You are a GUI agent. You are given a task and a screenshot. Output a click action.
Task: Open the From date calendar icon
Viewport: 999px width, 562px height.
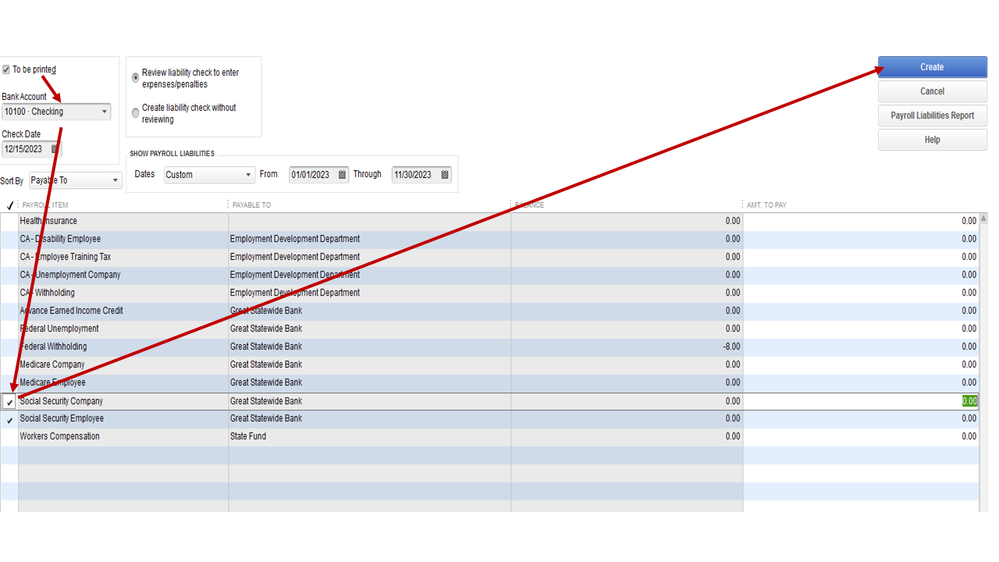[342, 175]
